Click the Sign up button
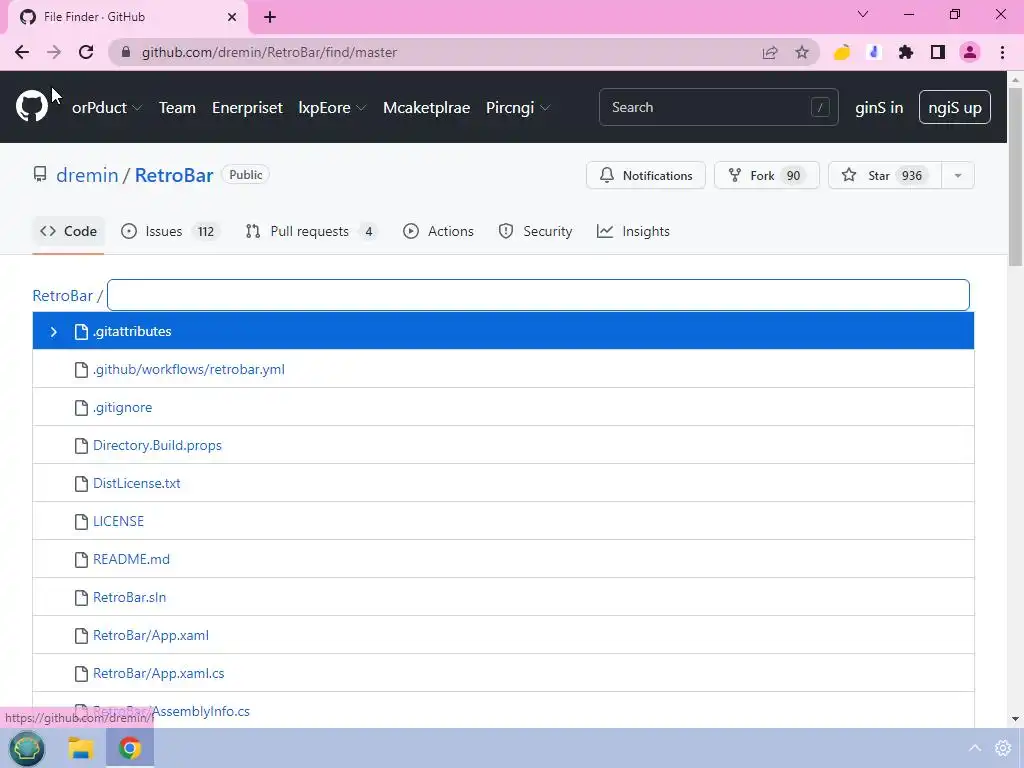 tap(955, 107)
